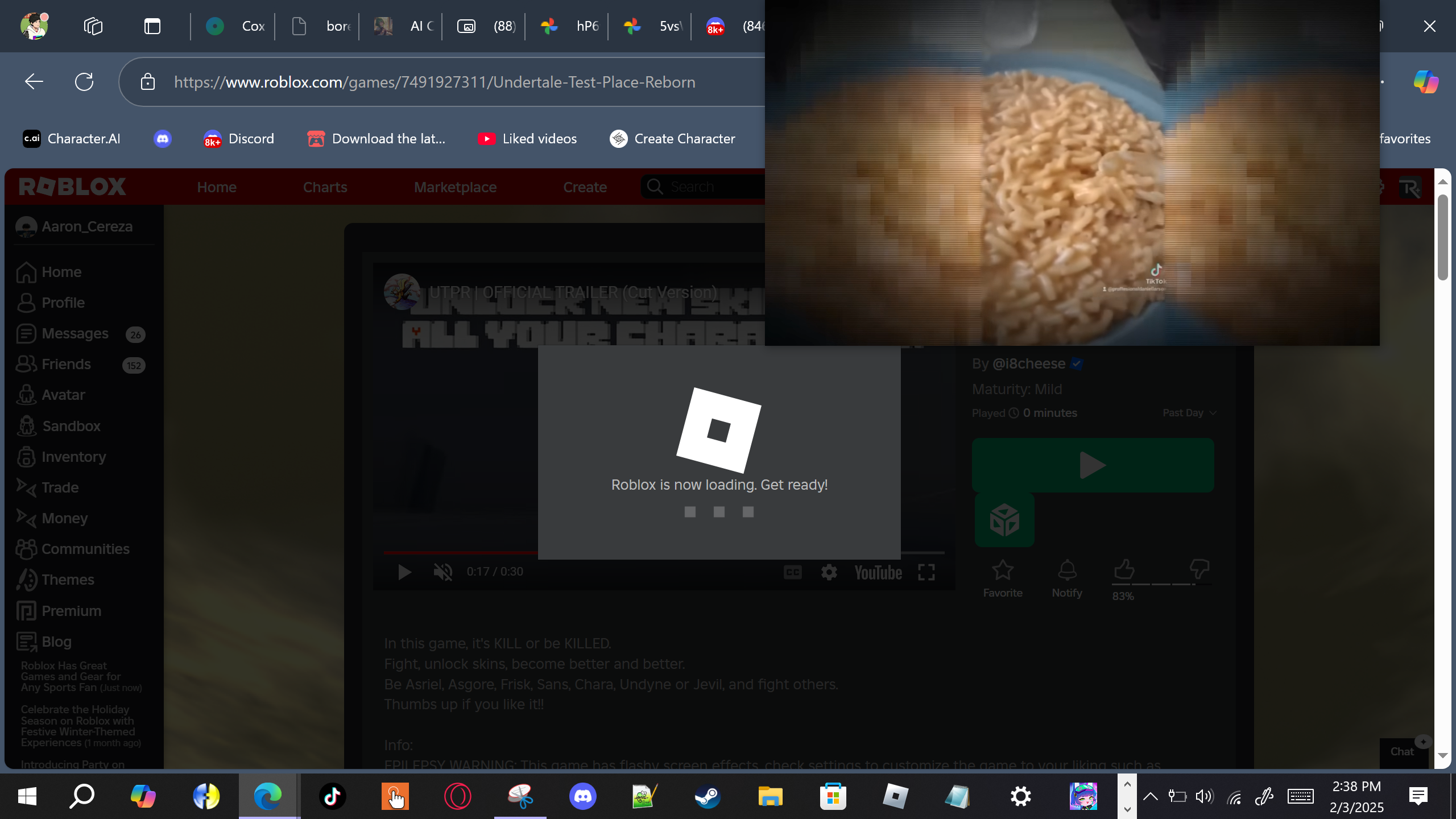This screenshot has width=1456, height=819.
Task: Dislike the game with thumbs down
Action: [1199, 569]
